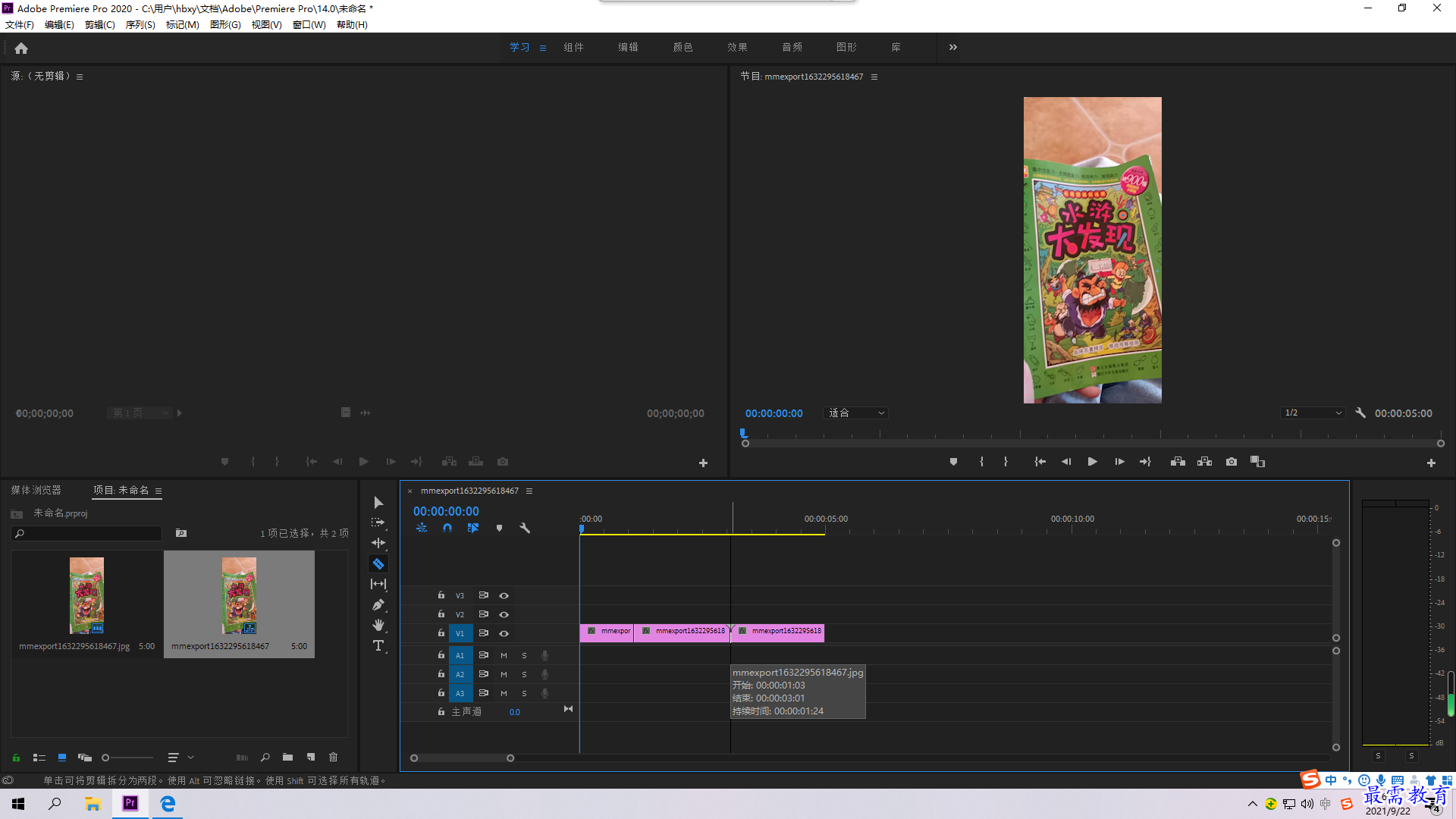1456x819 pixels.
Task: Open sort icons dropdown in project panel
Action: click(180, 757)
